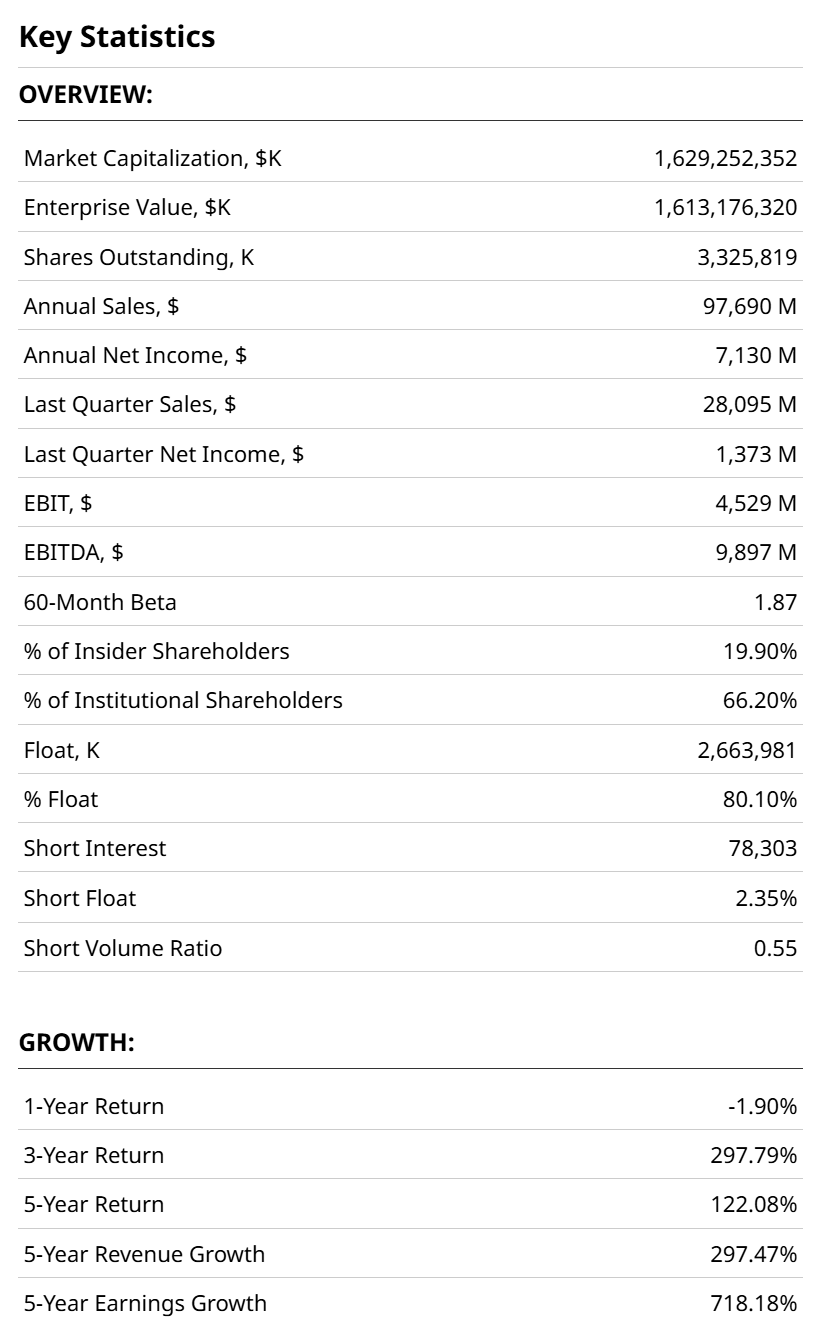Select the Enterprise Value figure 1,613,176,320
Viewport: 820px width, 1324px height.
point(725,208)
